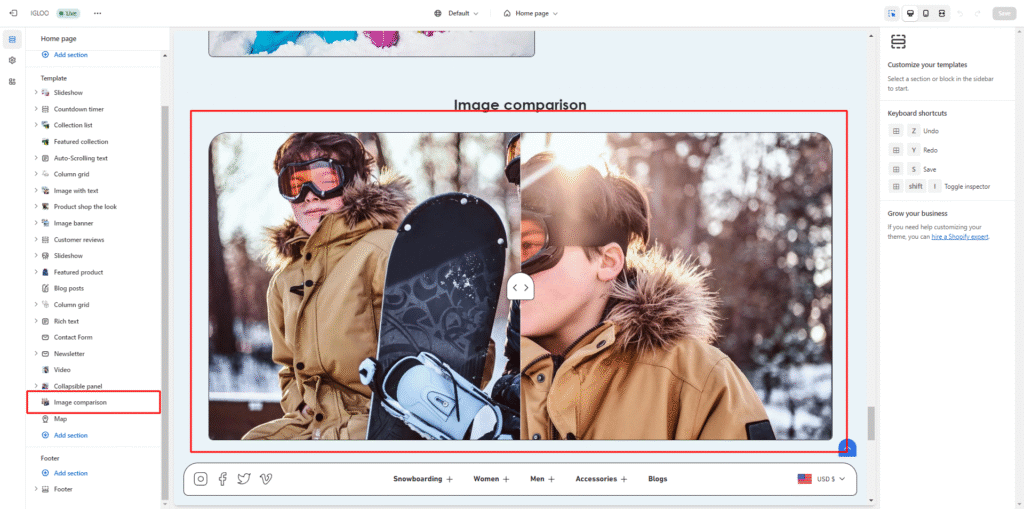Toggle the inspector selection tool

(891, 13)
